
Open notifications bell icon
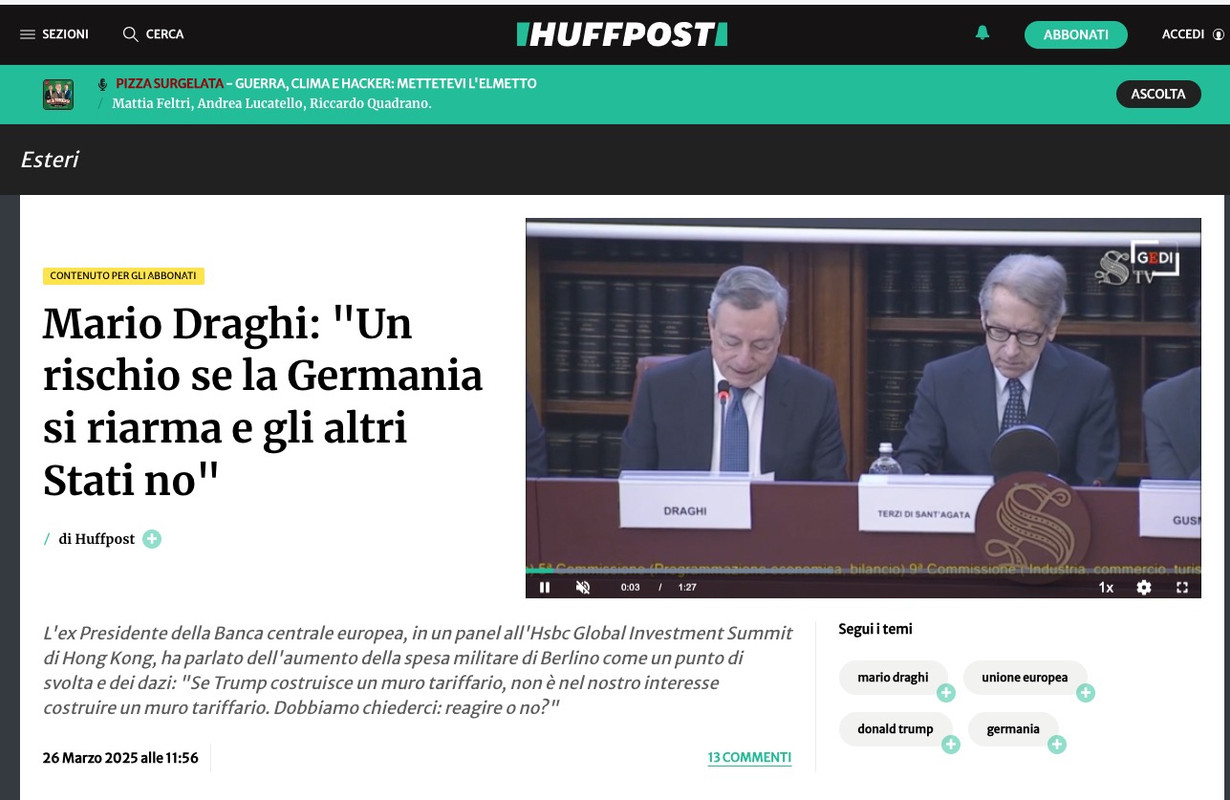(x=982, y=33)
